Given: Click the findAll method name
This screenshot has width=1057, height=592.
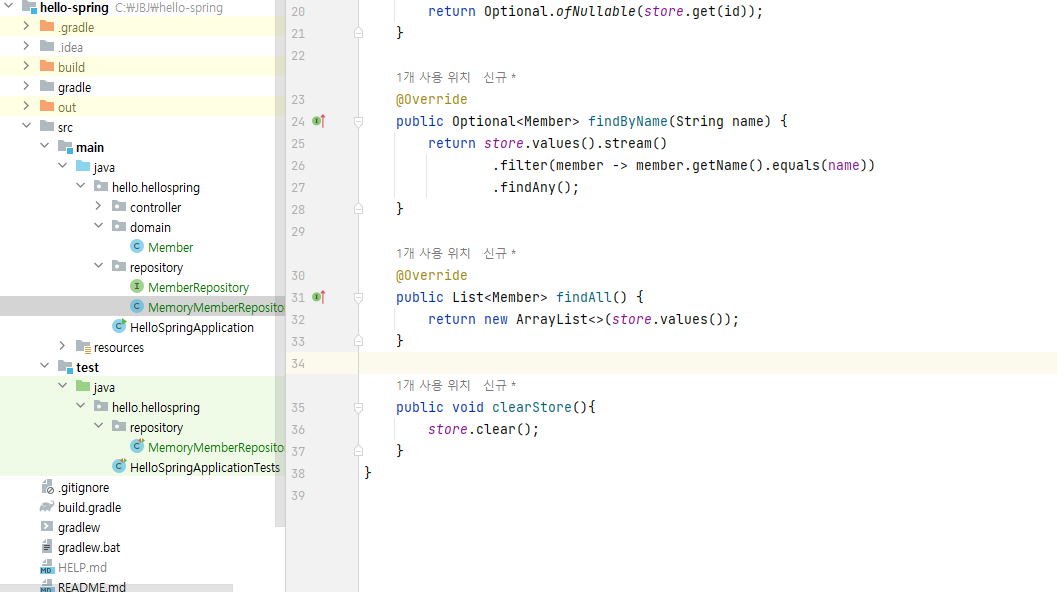Looking at the screenshot, I should (584, 297).
